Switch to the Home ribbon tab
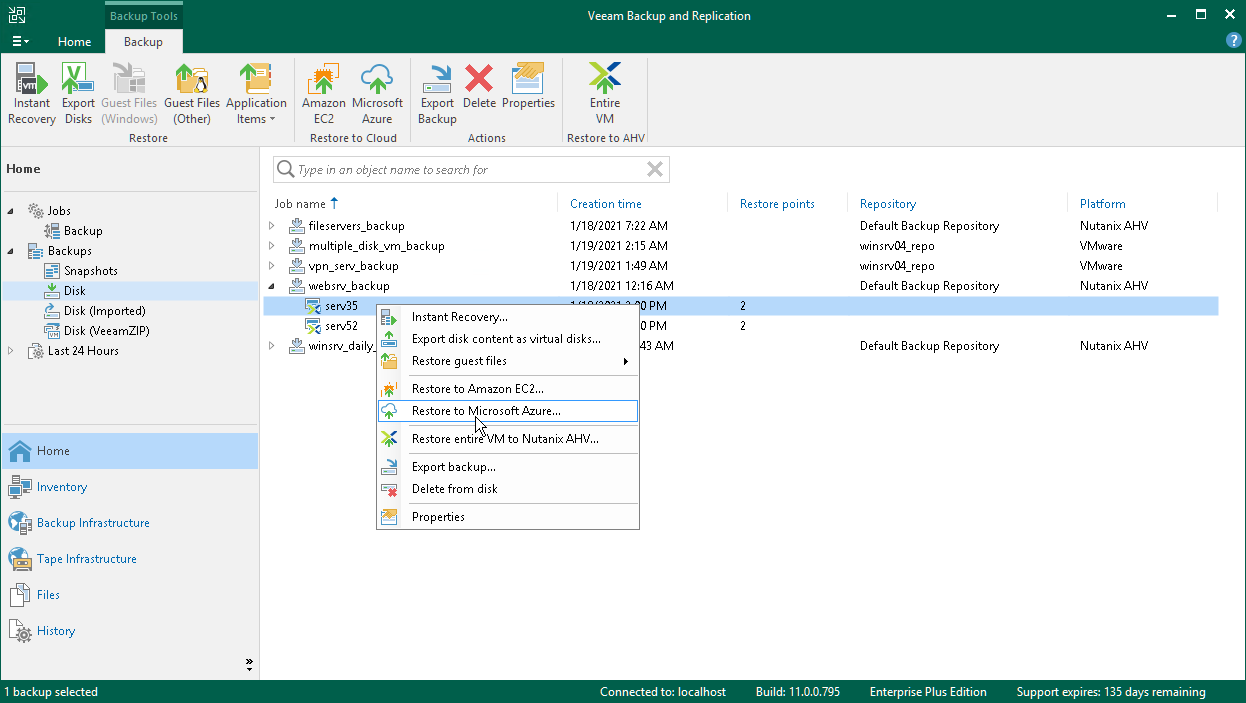1246x703 pixels. (x=74, y=42)
